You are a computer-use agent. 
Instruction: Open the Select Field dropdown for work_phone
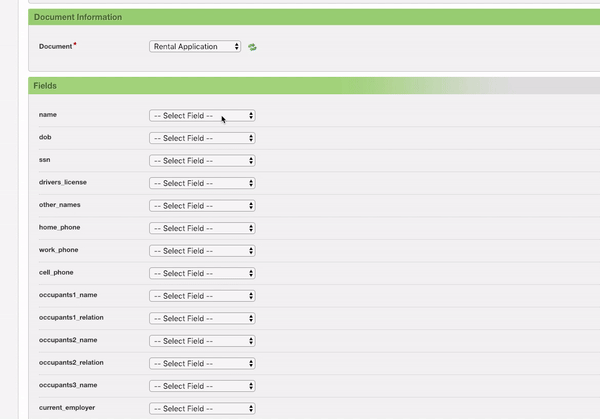(202, 251)
